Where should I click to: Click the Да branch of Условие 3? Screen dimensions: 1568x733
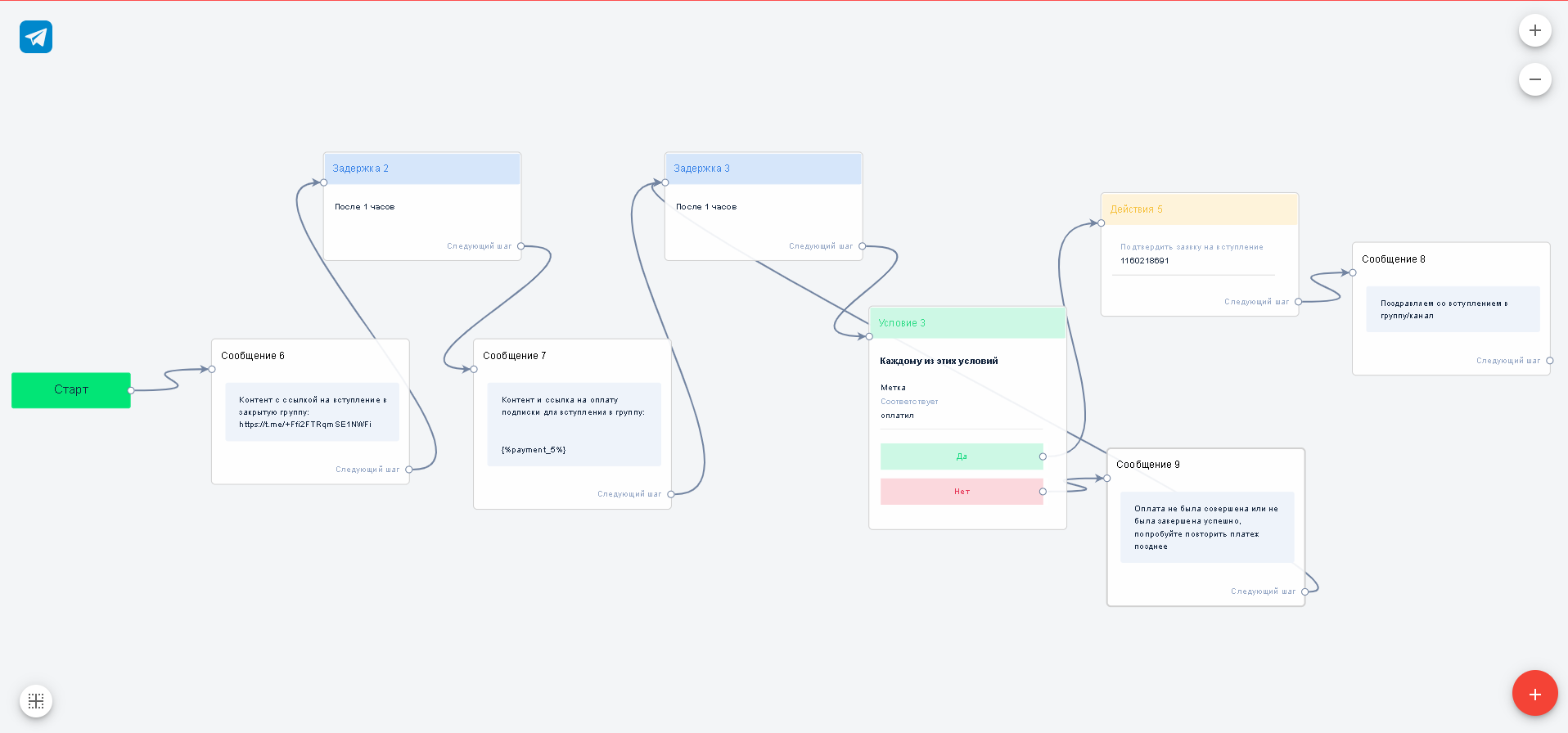point(961,456)
